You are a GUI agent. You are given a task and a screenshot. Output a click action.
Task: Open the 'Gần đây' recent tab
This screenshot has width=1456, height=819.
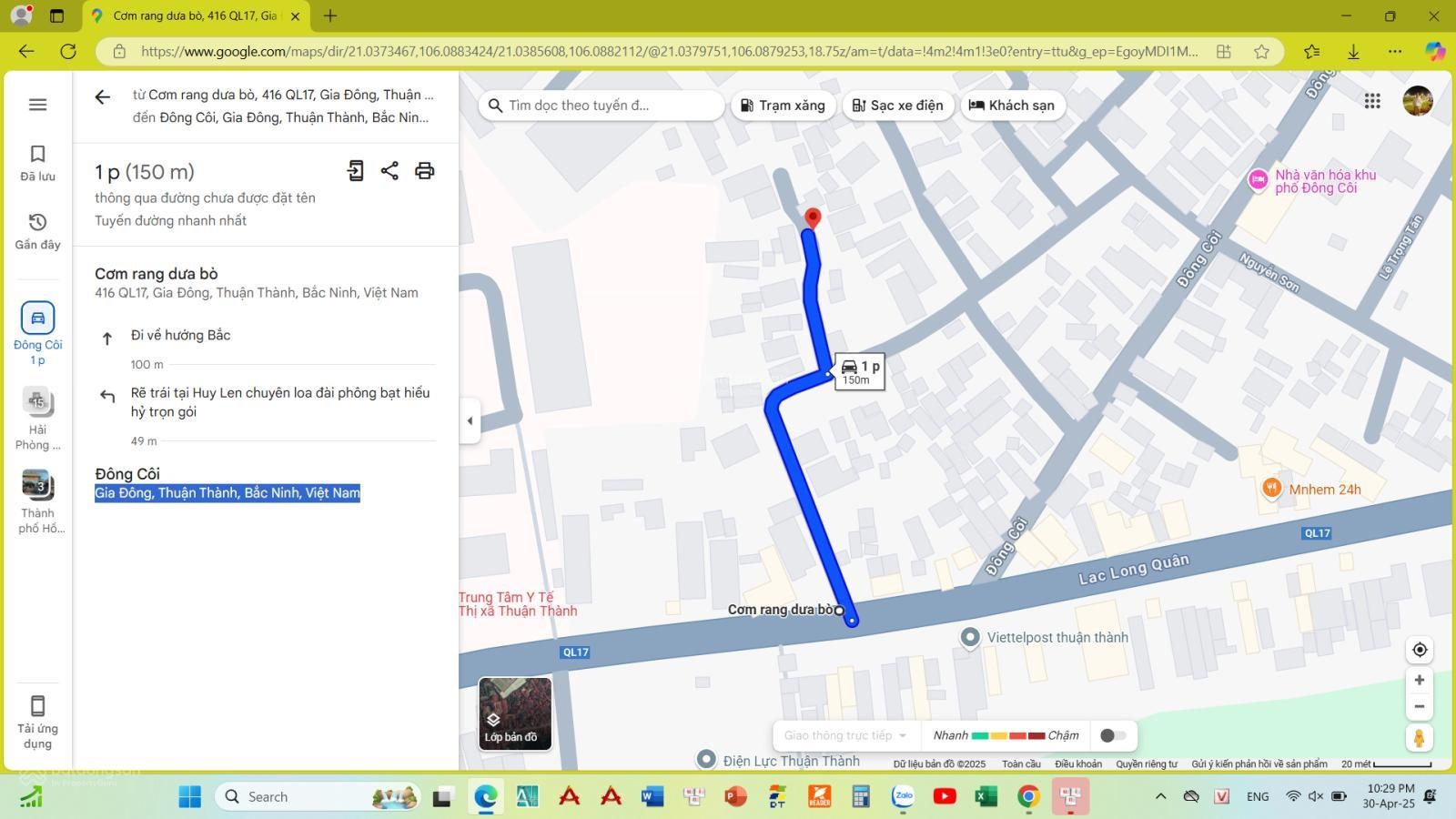point(37,231)
